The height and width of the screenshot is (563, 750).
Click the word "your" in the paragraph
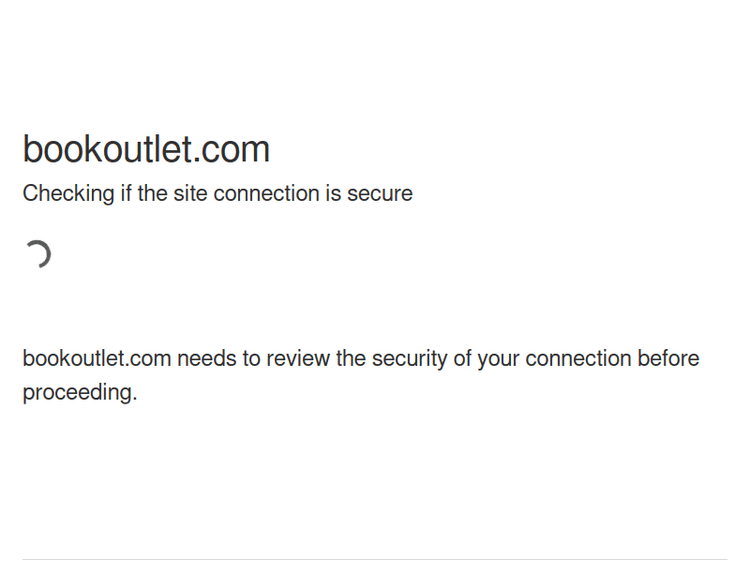[498, 359]
